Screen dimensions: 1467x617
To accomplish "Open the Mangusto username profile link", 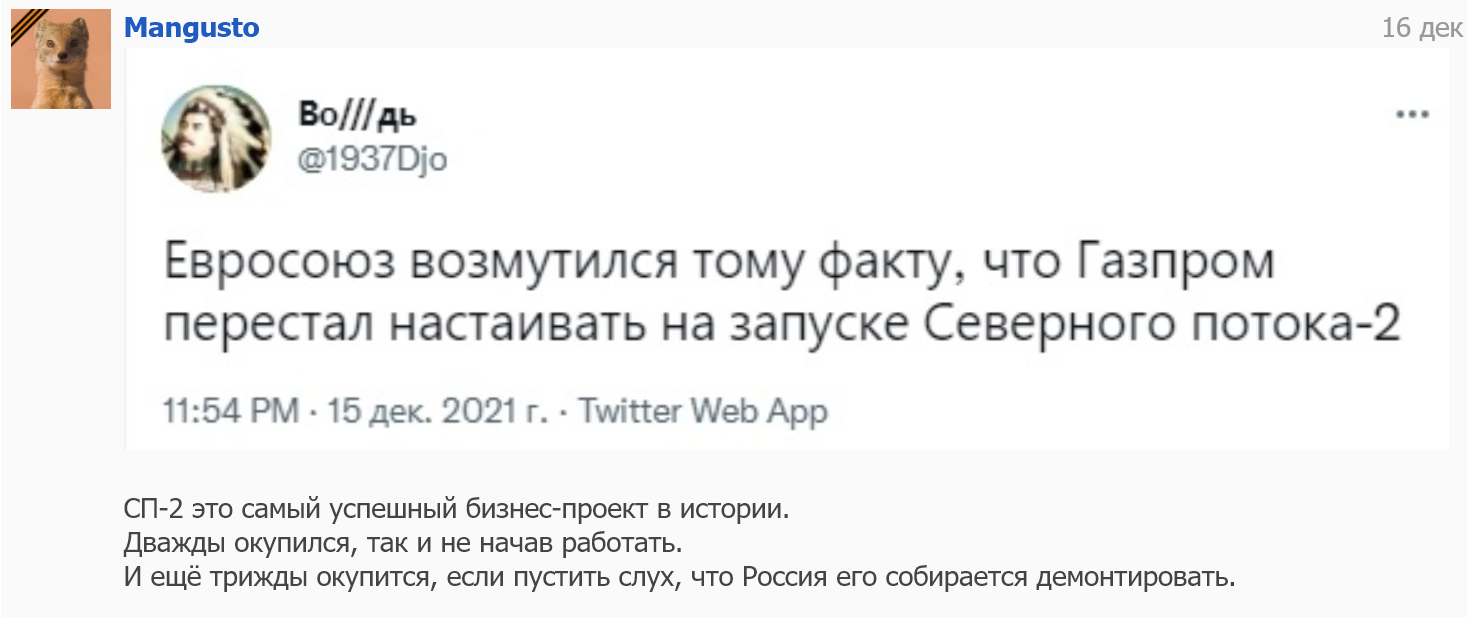I will click(x=191, y=28).
